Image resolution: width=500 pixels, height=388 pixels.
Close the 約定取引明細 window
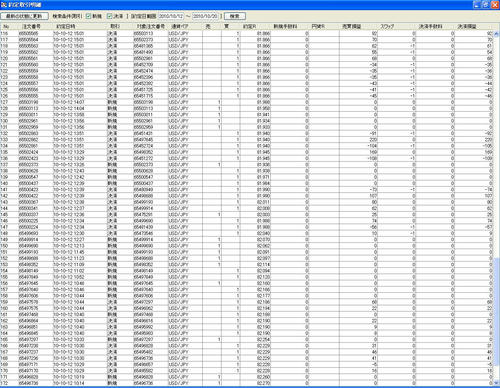tap(495, 5)
